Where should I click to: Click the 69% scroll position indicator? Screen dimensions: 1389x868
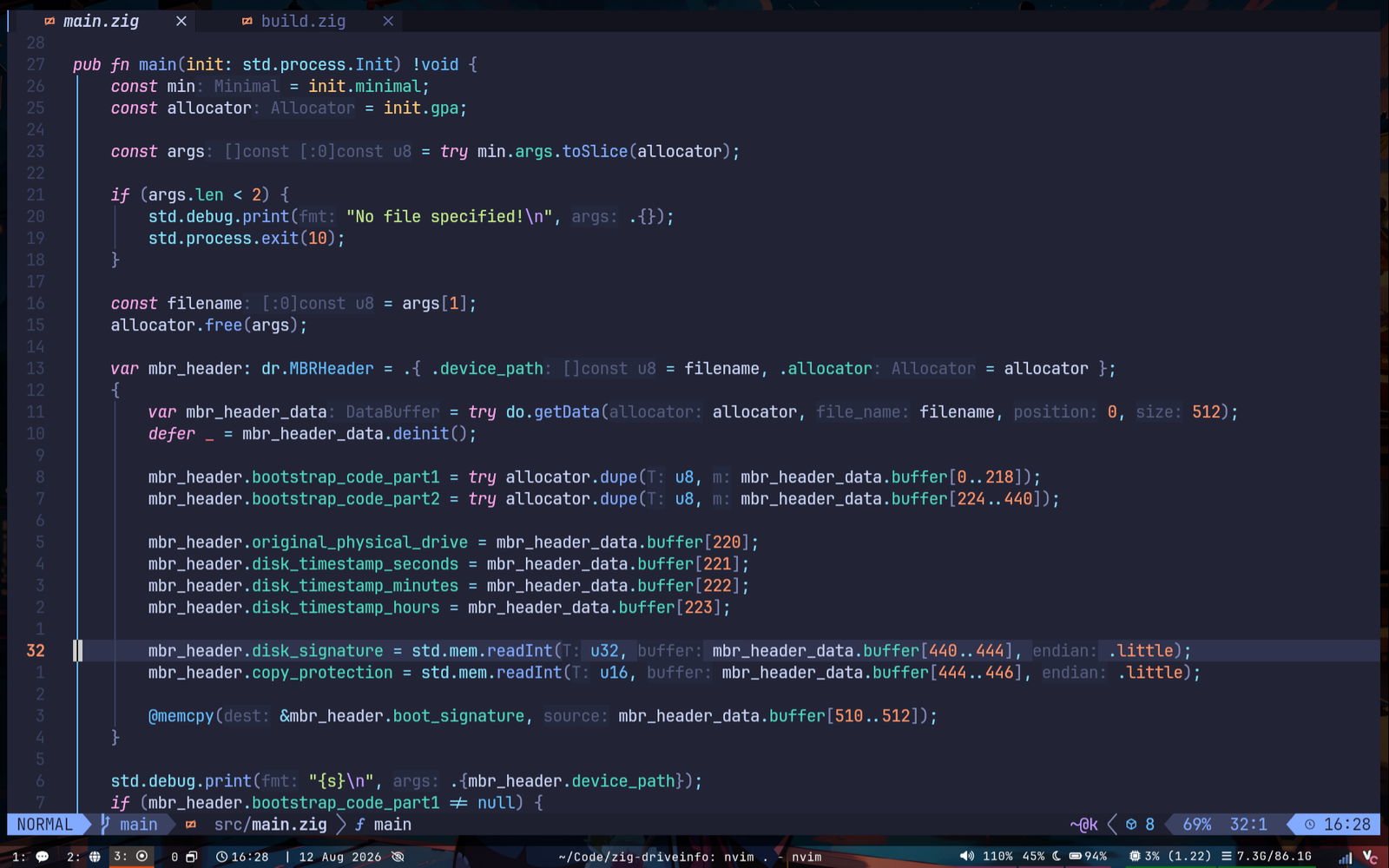pos(1196,825)
